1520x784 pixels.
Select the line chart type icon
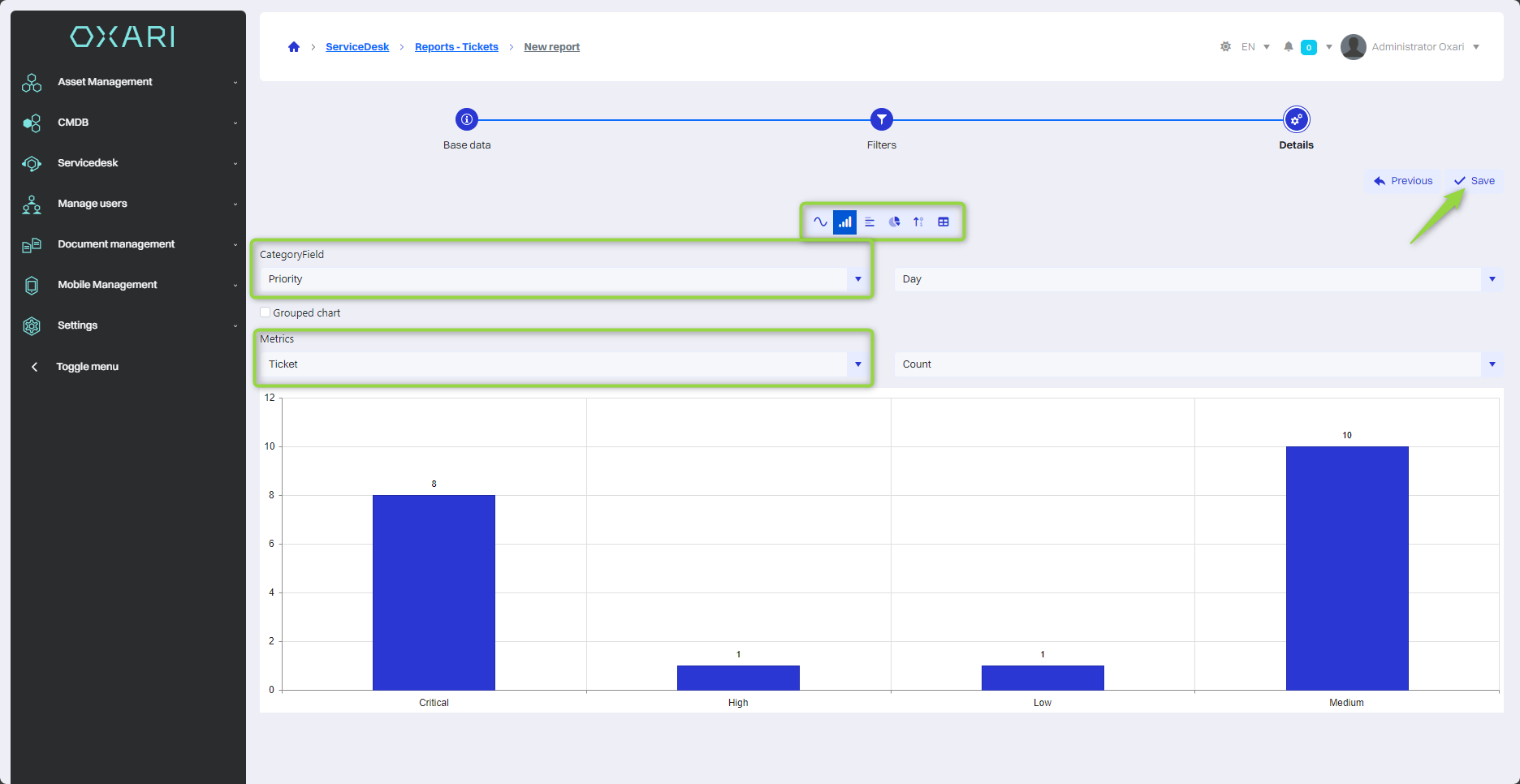click(x=820, y=222)
